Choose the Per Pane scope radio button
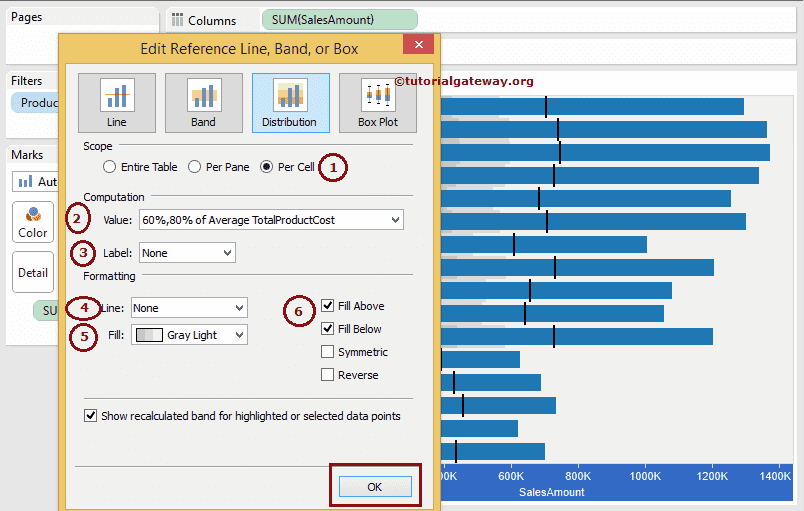 [x=194, y=167]
